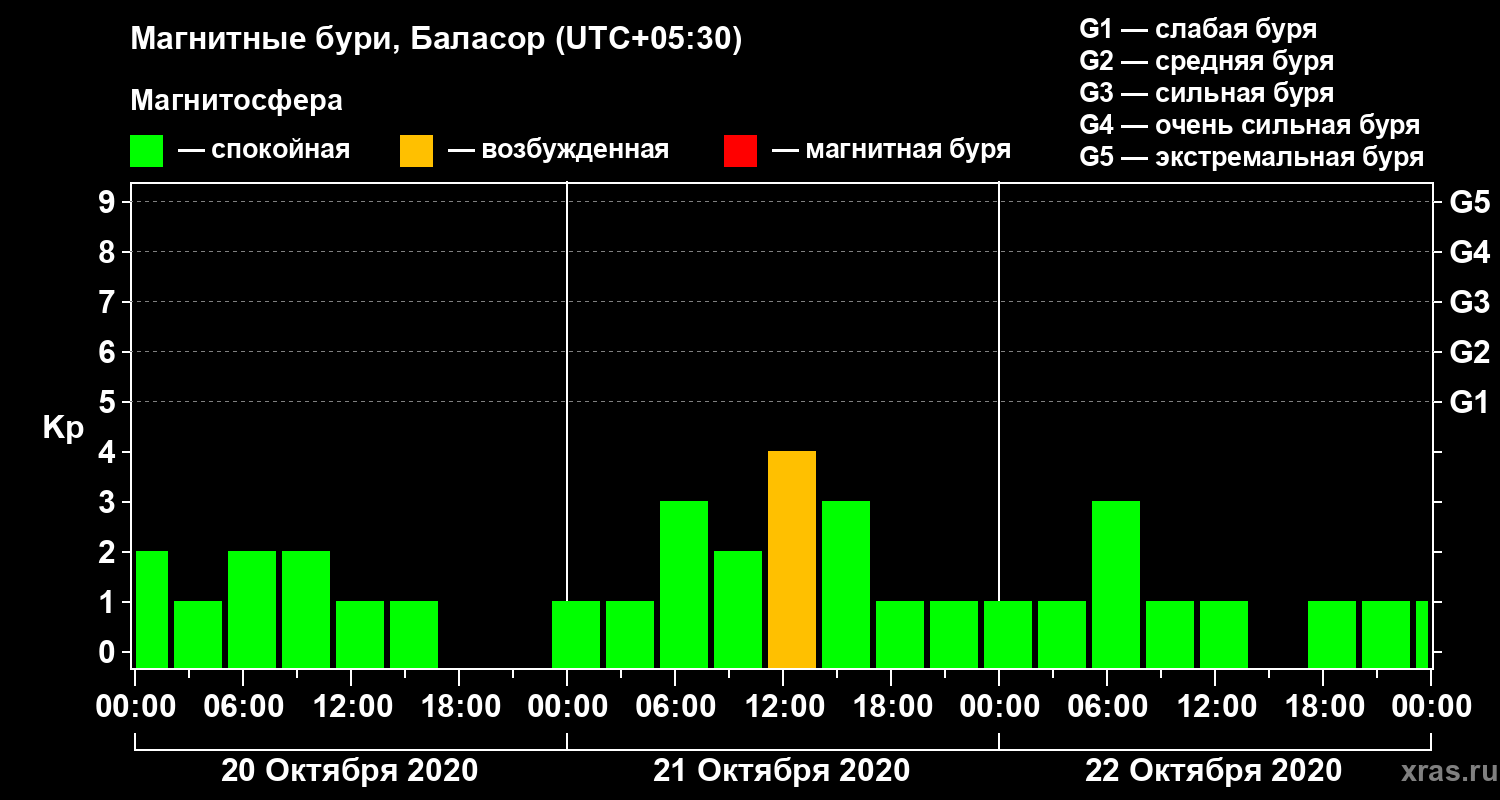Click the 9 value on the Kp axis

pos(109,202)
